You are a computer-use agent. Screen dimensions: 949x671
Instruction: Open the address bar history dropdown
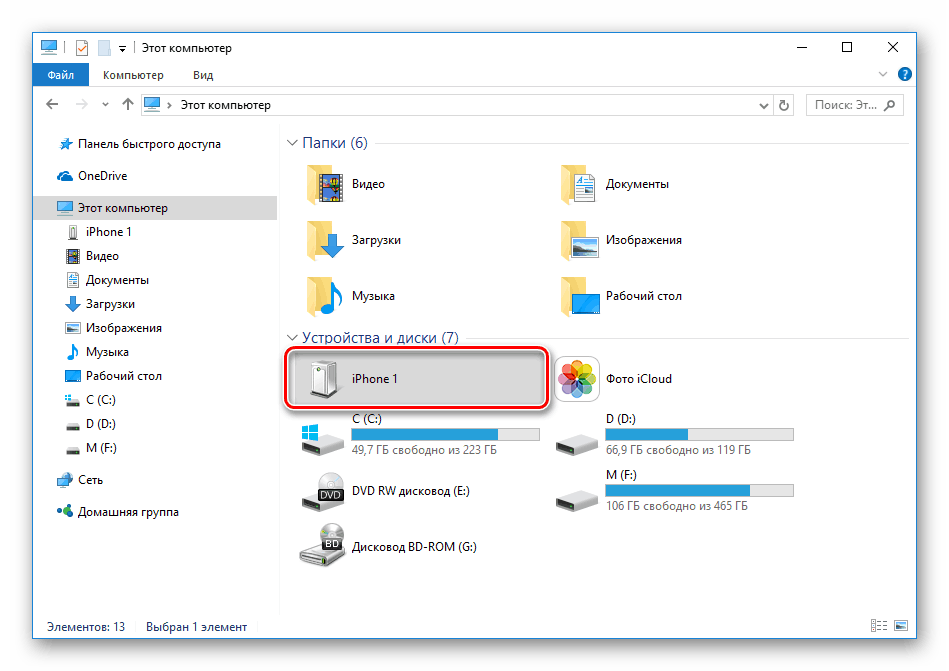tap(764, 106)
